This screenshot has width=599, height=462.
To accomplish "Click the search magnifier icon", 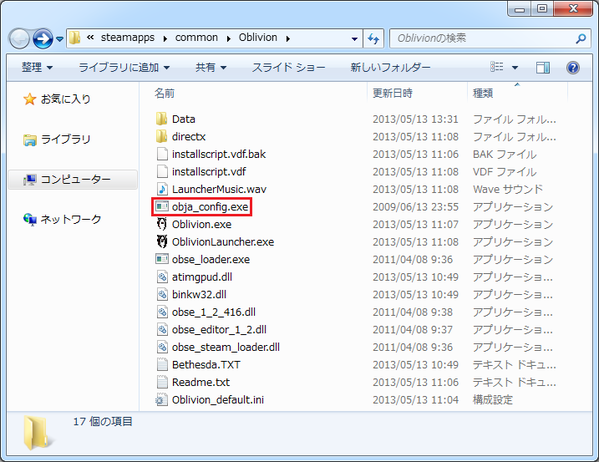I will pos(581,38).
